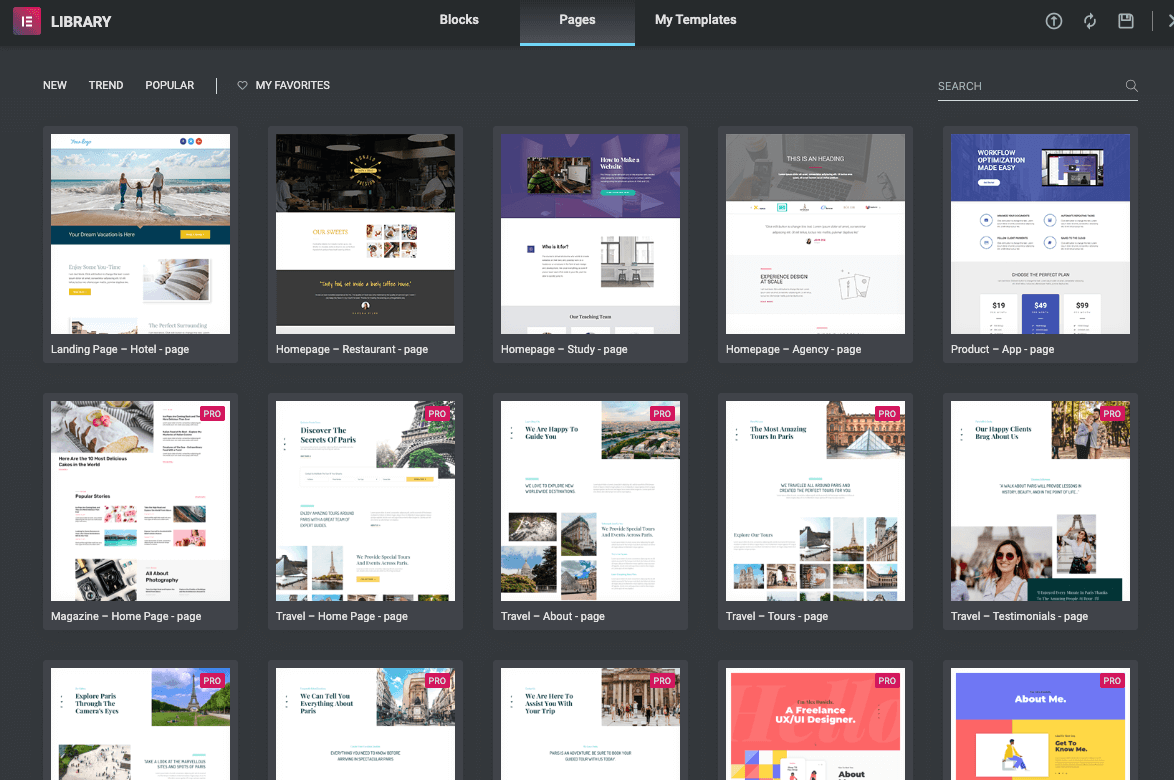The image size is (1174, 780).
Task: Click PRO badge on Magazine Home Page
Action: point(212,413)
